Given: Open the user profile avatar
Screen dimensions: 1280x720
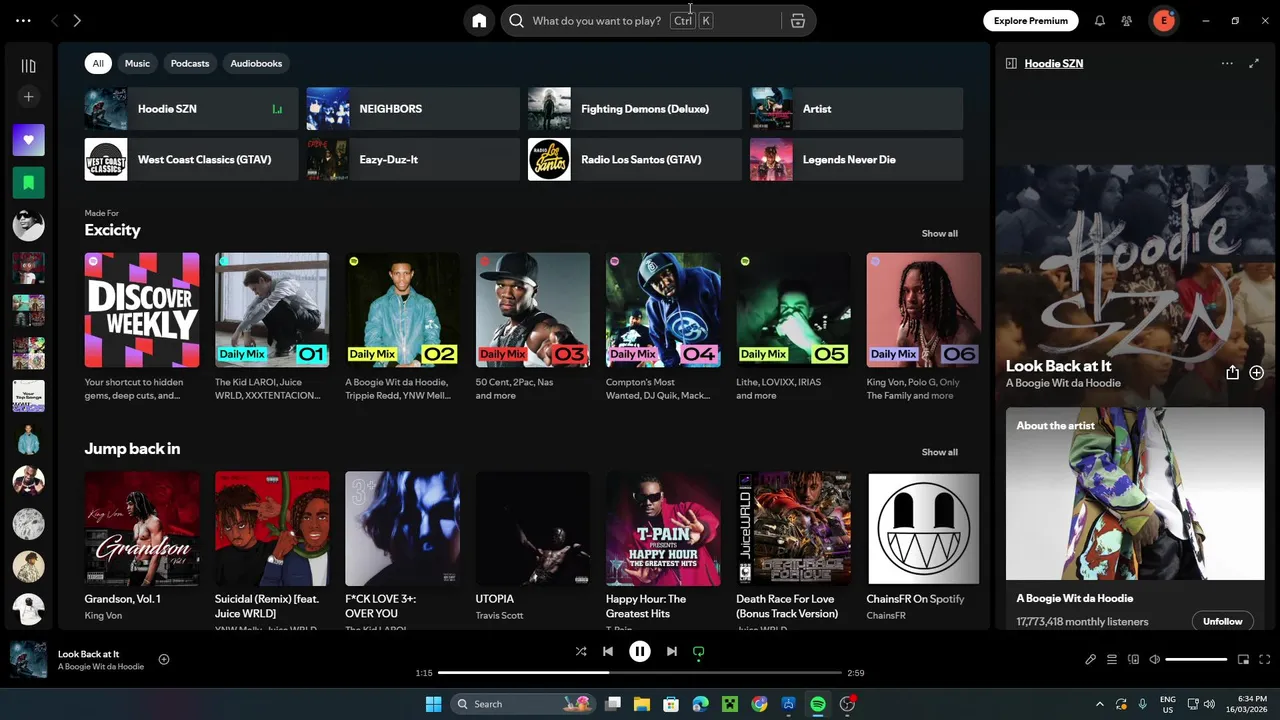Looking at the screenshot, I should pyautogui.click(x=1163, y=20).
